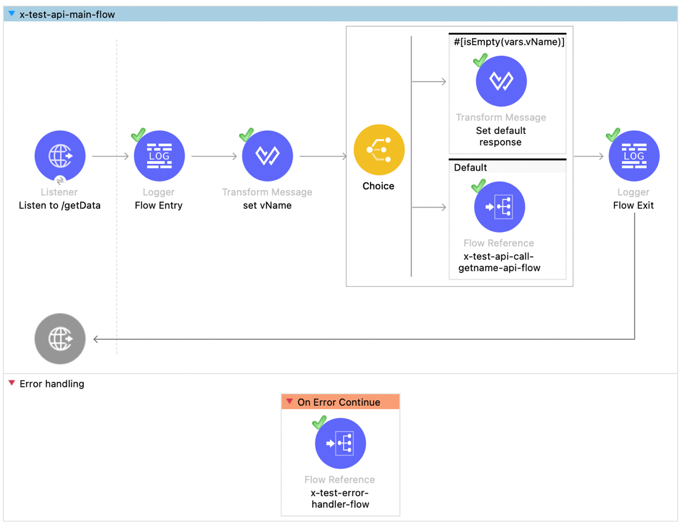Click the Flow Entry Logger icon
Viewport: 687px width, 527px height.
[159, 156]
